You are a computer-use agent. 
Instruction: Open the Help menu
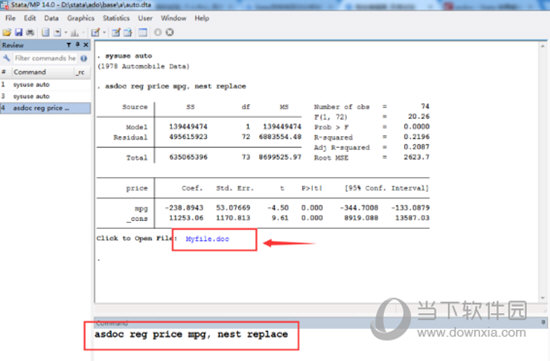[202, 18]
